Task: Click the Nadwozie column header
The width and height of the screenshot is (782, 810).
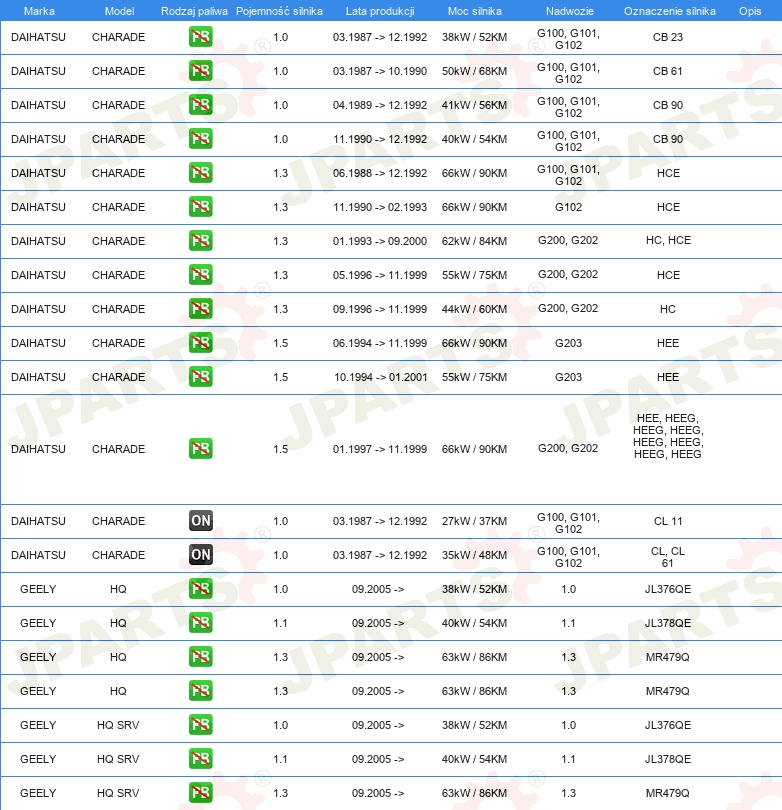Action: click(x=568, y=10)
